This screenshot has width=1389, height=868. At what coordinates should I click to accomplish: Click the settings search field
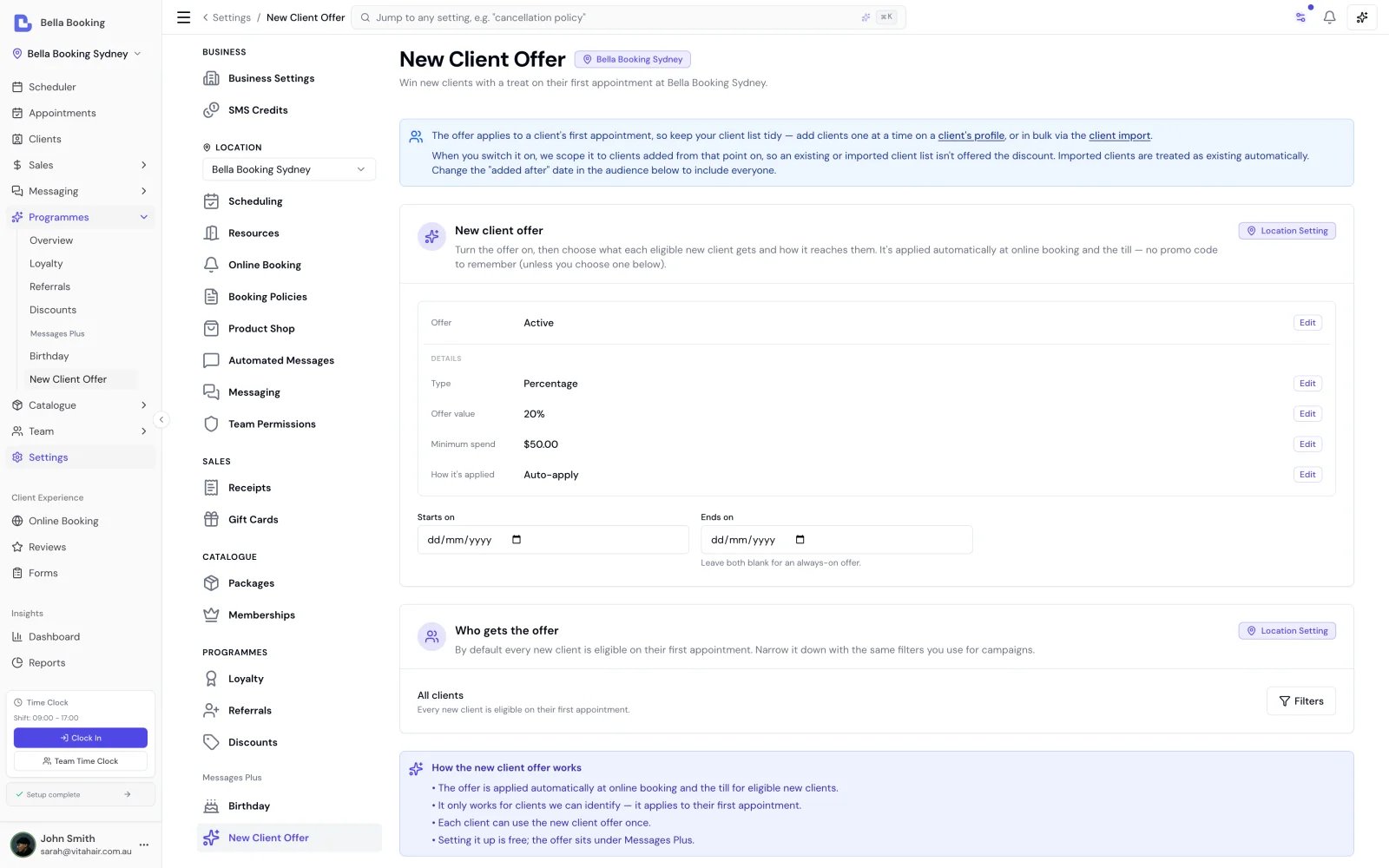click(629, 17)
